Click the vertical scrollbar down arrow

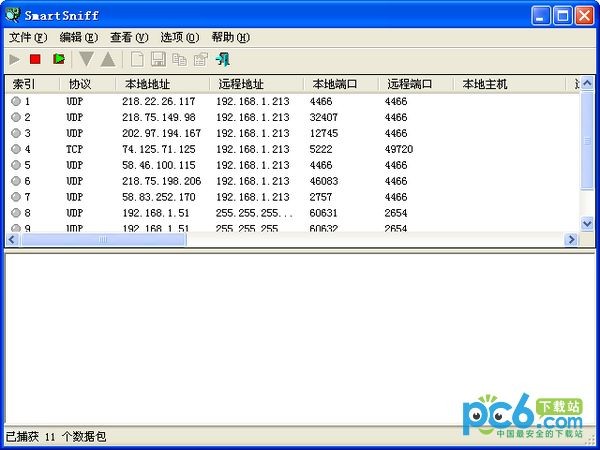tap(587, 223)
